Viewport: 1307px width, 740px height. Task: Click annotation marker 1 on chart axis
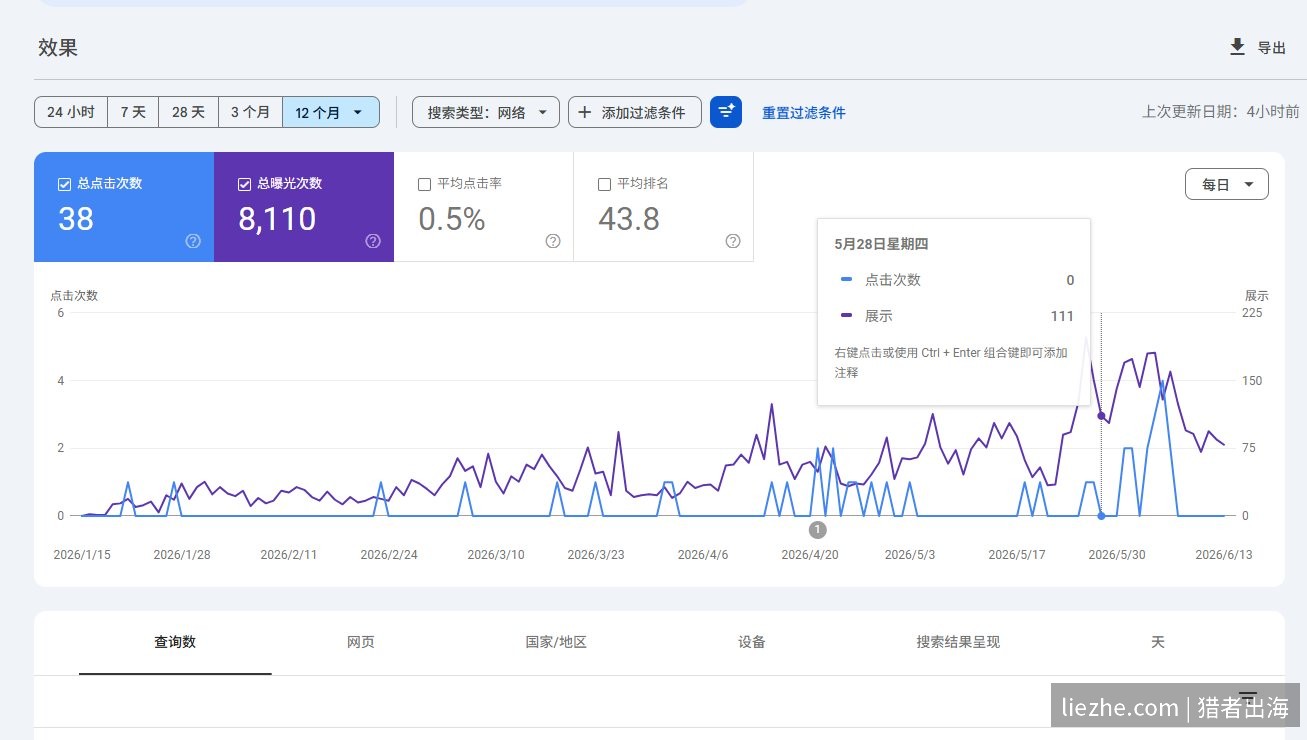817,530
